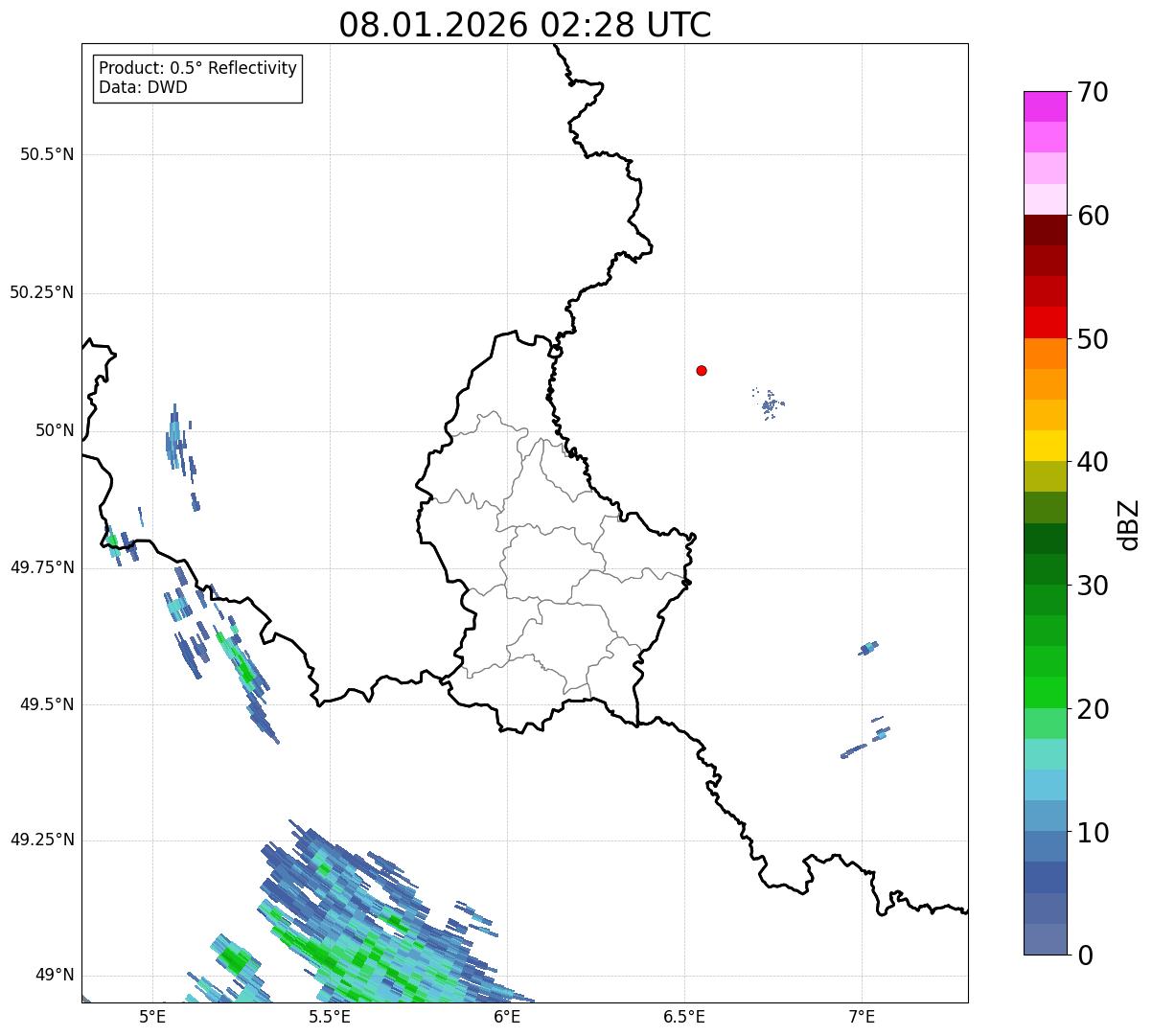Click the dBZ colorbar axis label
1152x1036 pixels.
(x=1129, y=524)
